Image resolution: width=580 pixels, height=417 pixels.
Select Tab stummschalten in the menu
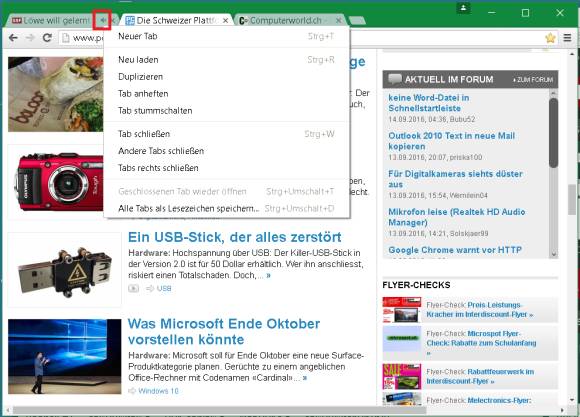(226, 111)
